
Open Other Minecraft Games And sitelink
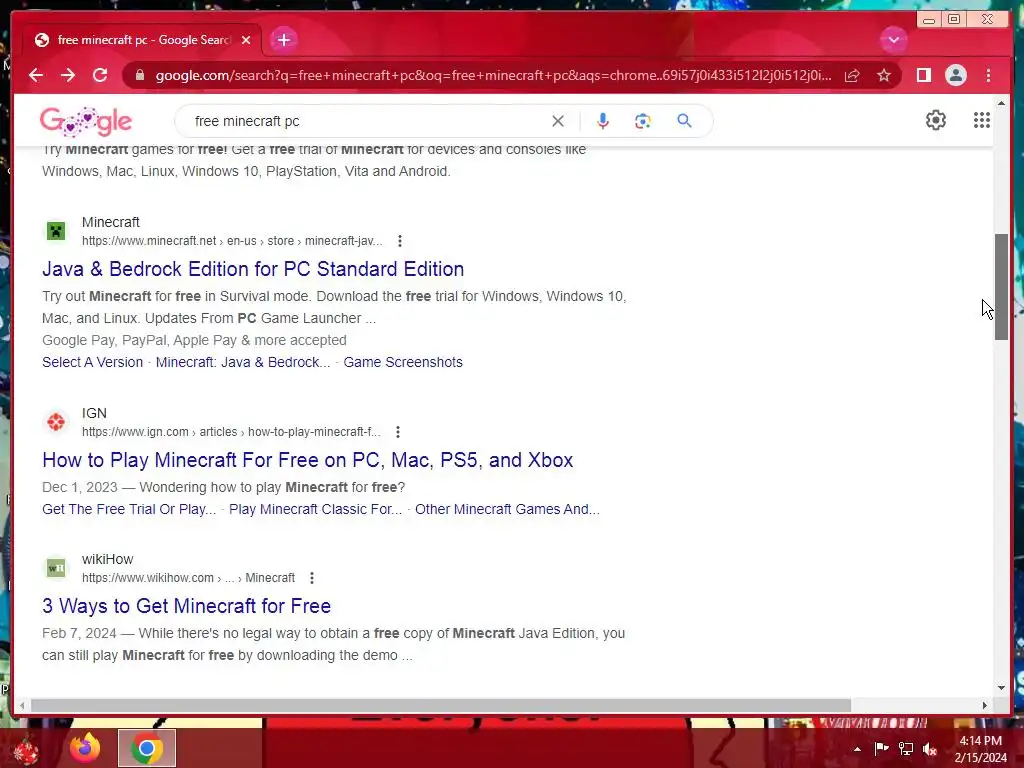tap(507, 509)
